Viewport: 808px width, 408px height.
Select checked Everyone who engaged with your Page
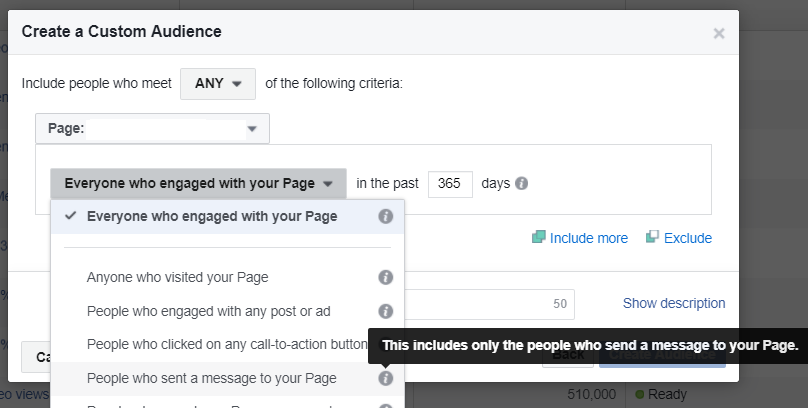click(x=212, y=216)
